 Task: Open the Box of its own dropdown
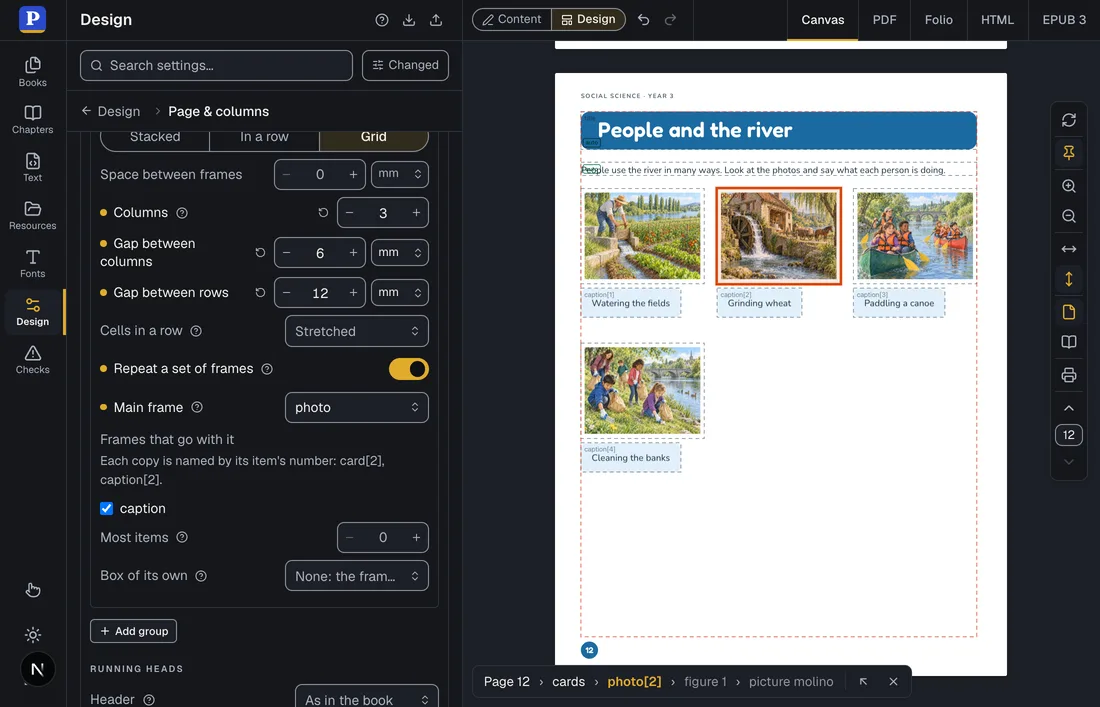click(357, 576)
